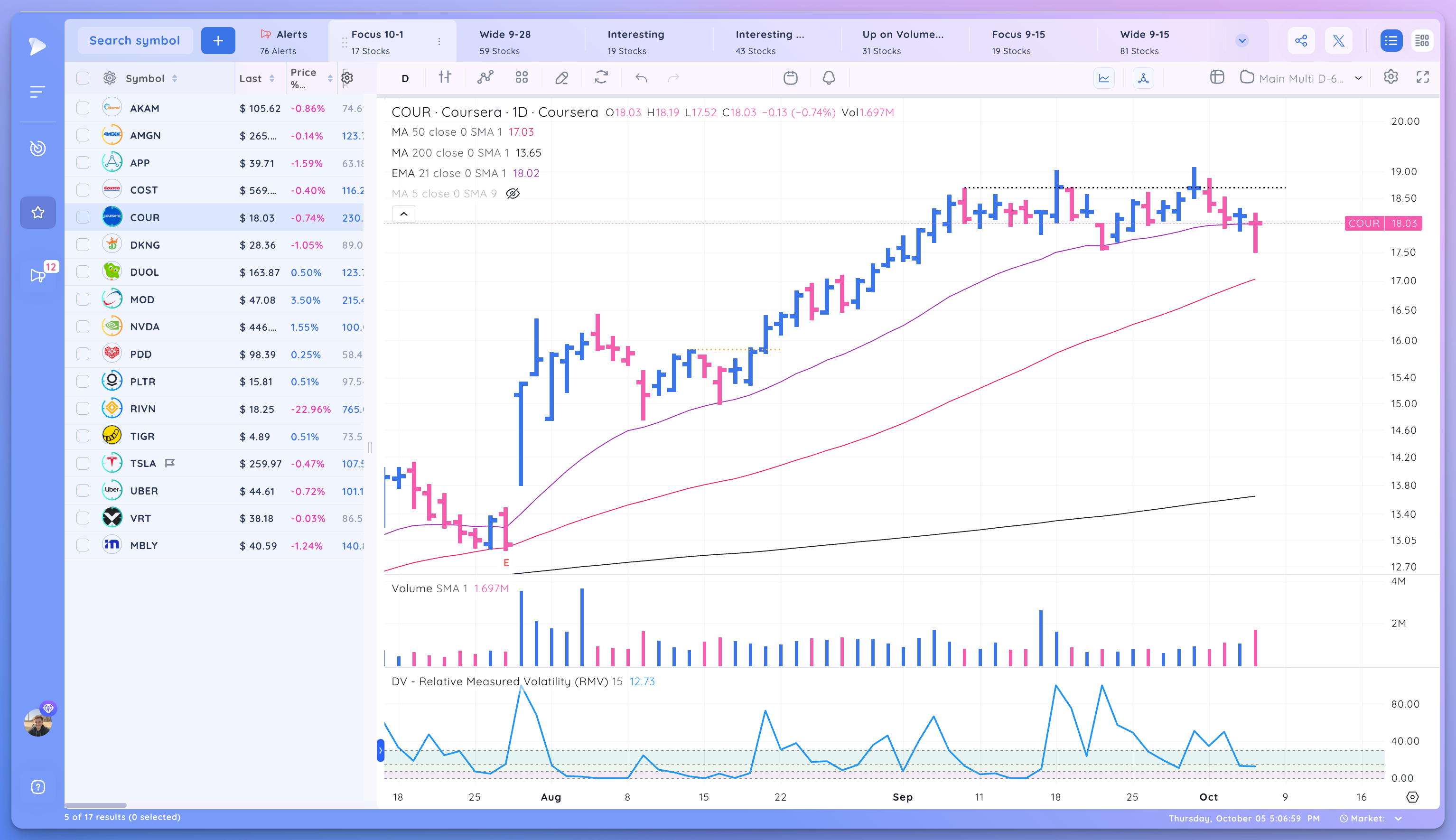1456x840 pixels.
Task: Check the RIVN row checkbox
Action: 83,409
